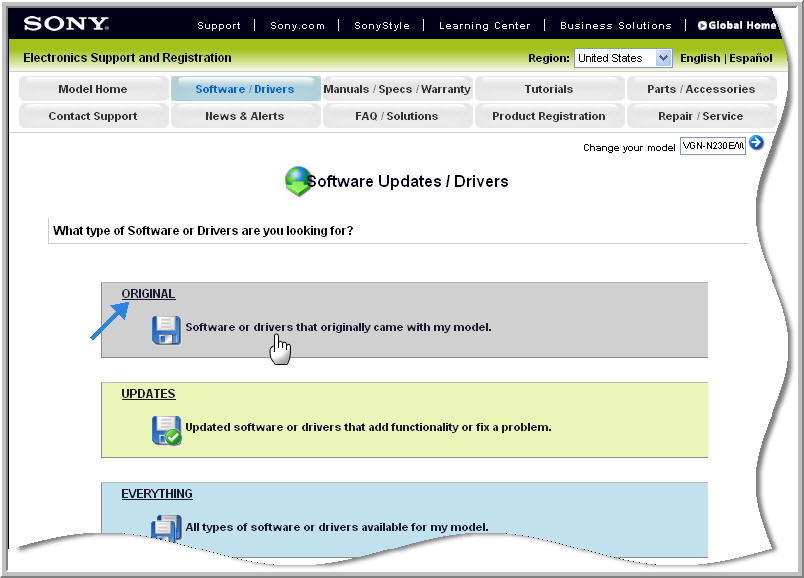Viewport: 804px width, 578px height.
Task: Open the Support link in top navigation
Action: point(219,26)
